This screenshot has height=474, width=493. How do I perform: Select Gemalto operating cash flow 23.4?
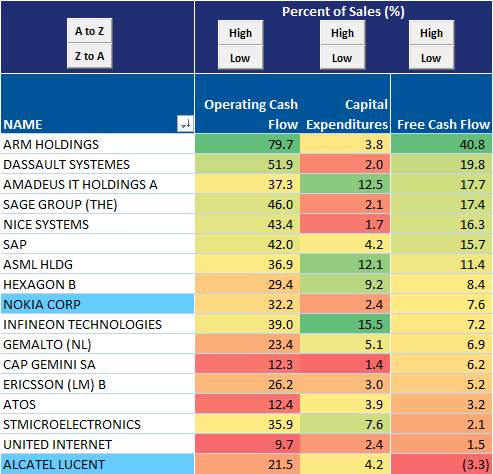coord(247,344)
